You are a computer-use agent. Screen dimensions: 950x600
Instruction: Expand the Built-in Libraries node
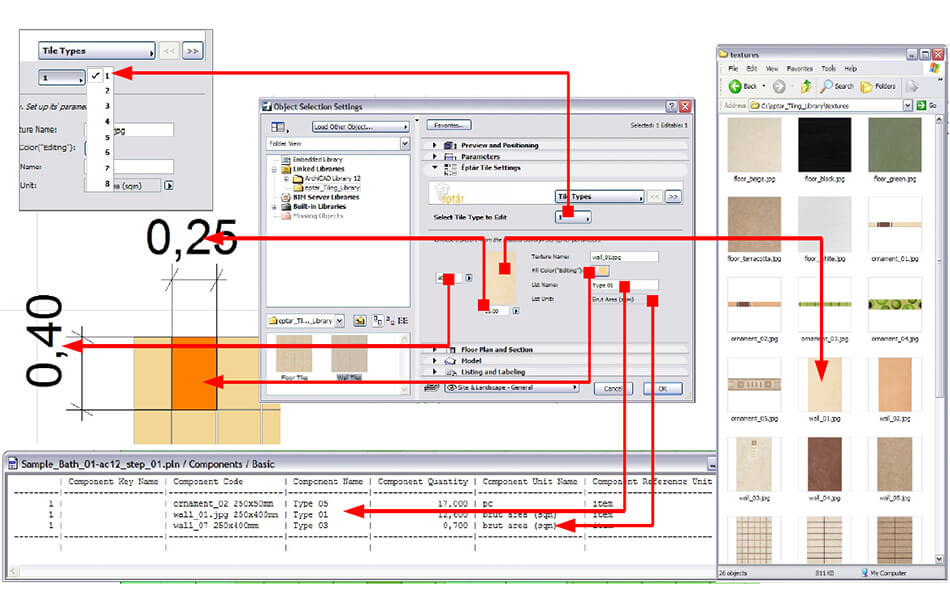(274, 207)
